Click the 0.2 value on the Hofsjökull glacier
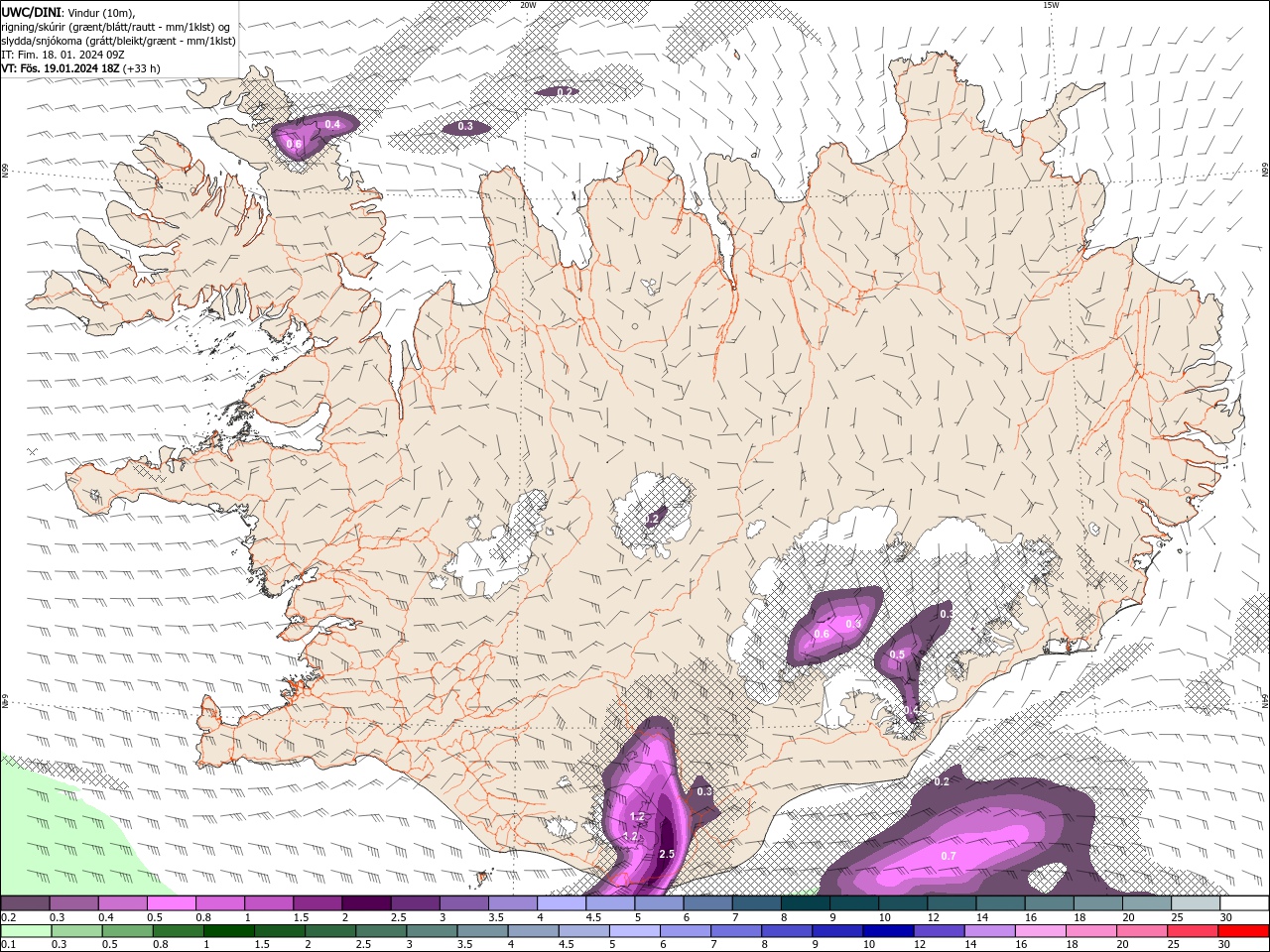This screenshot has width=1270, height=952. point(652,519)
